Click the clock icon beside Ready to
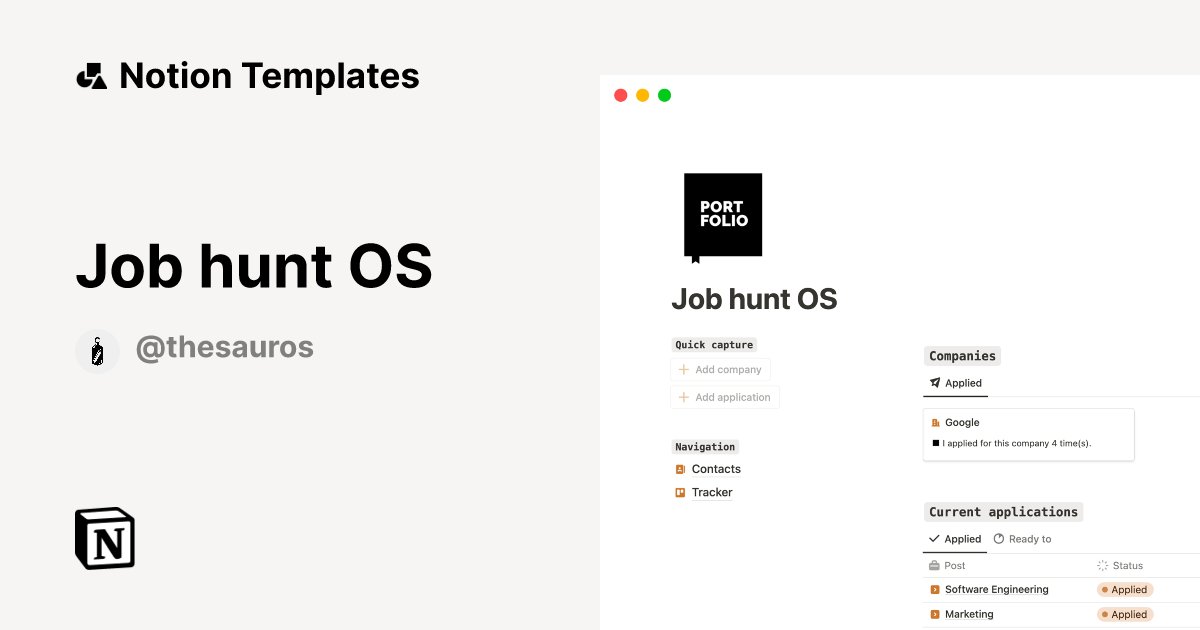1200x630 pixels. coord(996,539)
